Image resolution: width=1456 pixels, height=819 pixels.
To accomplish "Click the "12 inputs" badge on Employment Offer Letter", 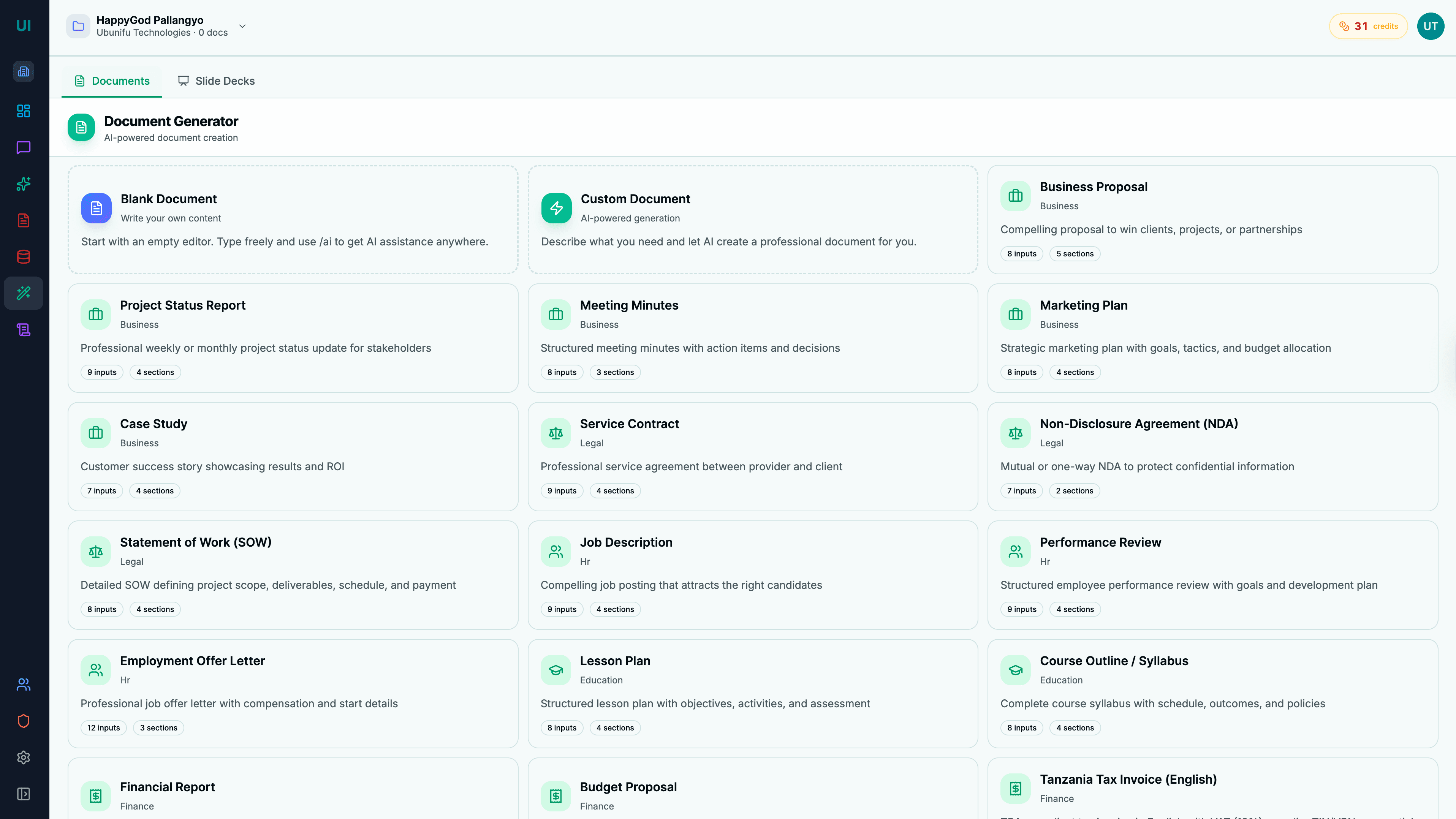I will point(103,728).
